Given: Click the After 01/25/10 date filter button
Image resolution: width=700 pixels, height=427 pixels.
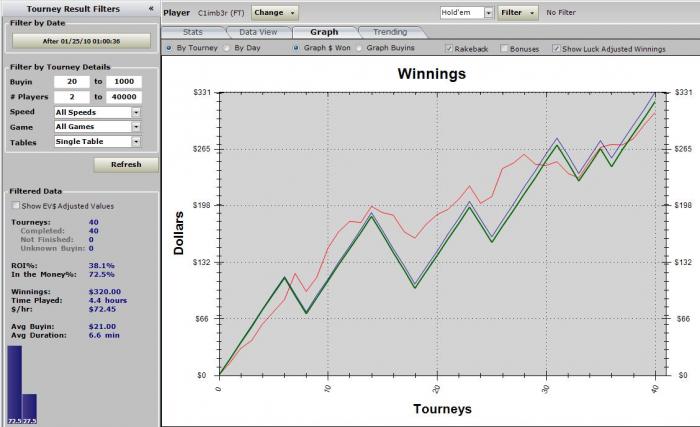Looking at the screenshot, I should click(x=81, y=41).
